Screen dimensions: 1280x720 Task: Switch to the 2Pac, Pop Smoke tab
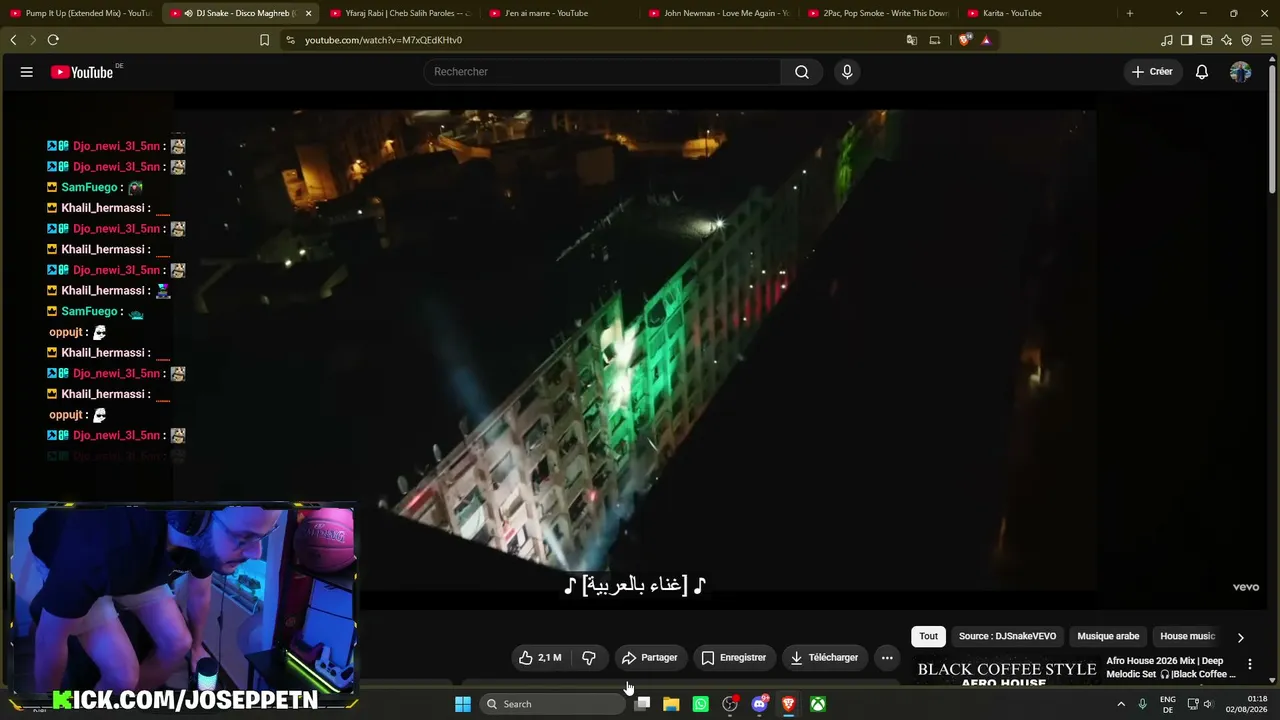[878, 13]
